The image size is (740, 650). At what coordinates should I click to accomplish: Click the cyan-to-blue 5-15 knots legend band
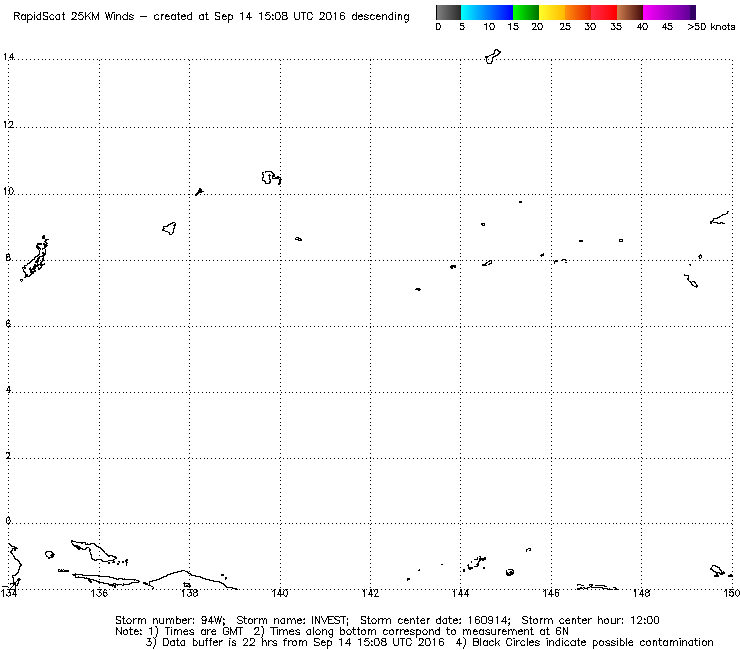coord(487,12)
